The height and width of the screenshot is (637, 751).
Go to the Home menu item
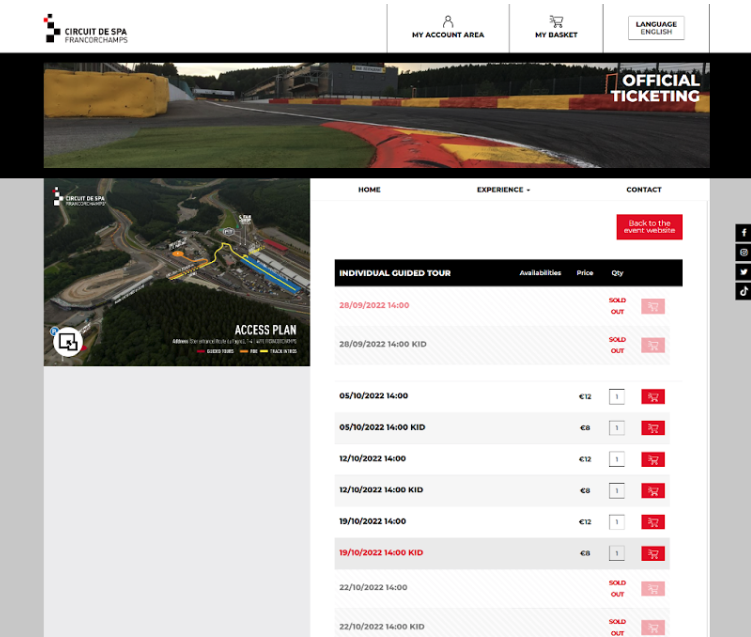369,190
